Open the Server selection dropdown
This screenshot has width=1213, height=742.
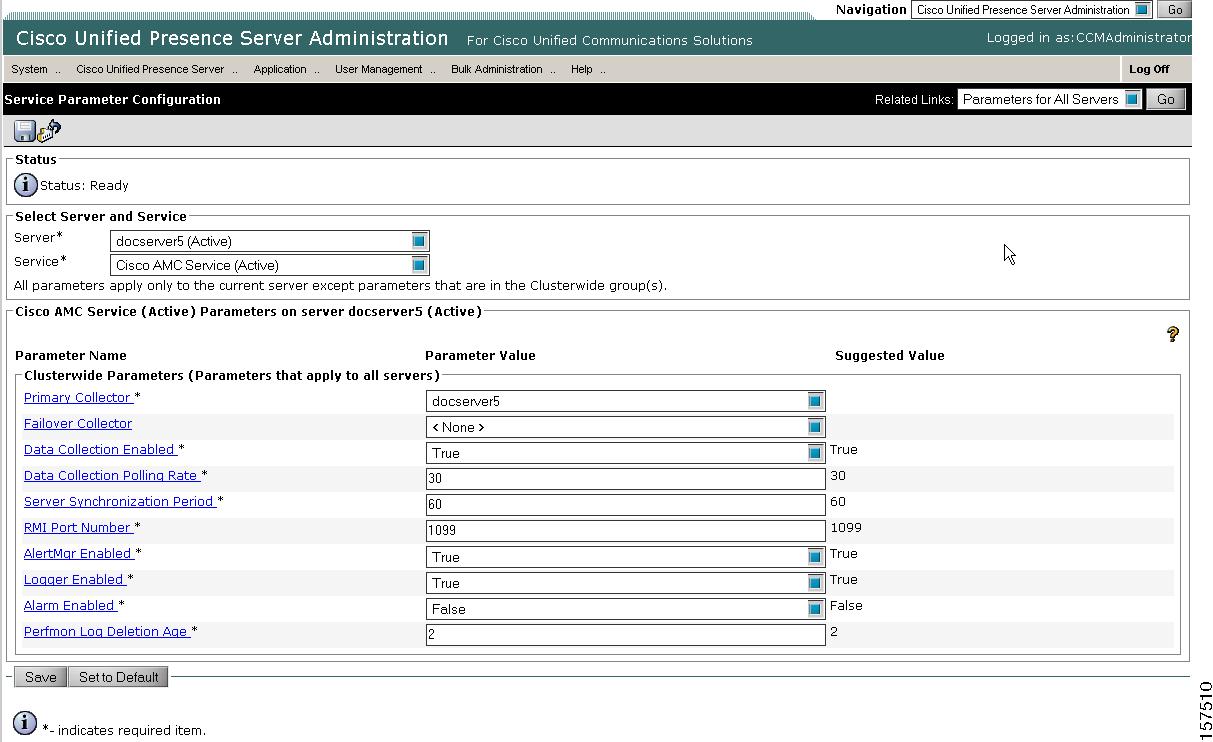tap(270, 241)
